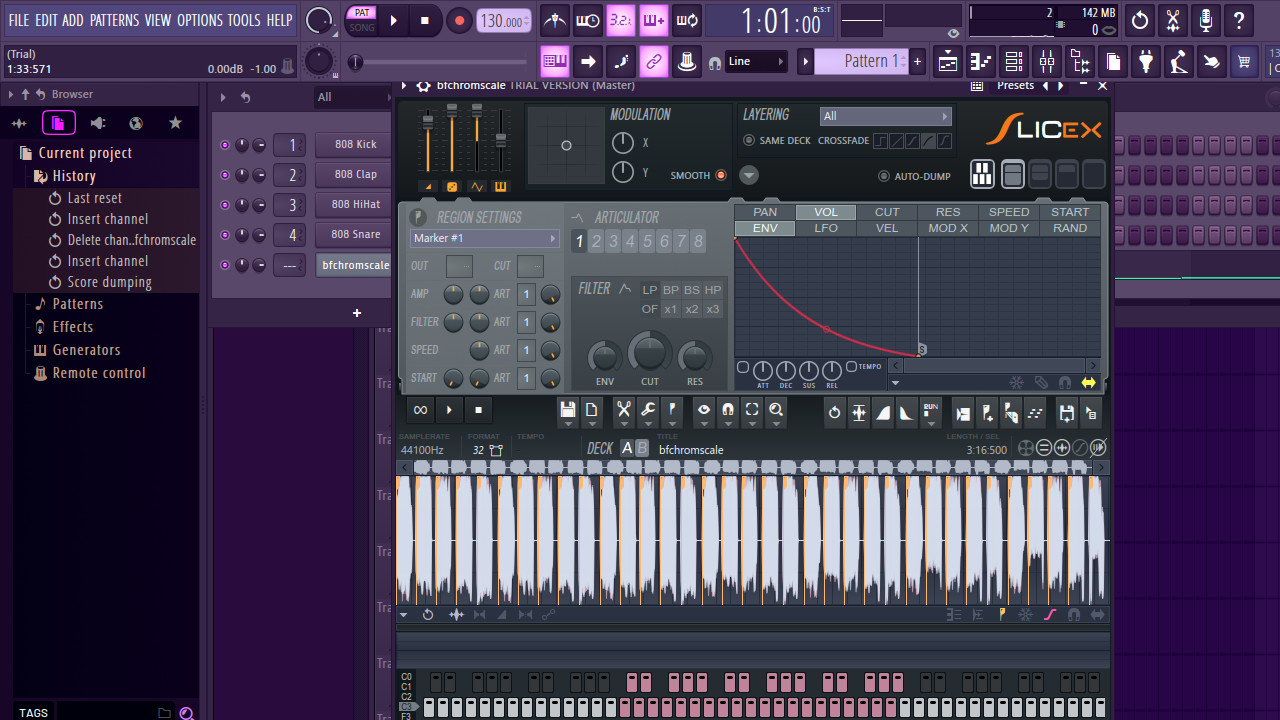Click the LP filter type
The image size is (1280, 720).
pos(650,290)
